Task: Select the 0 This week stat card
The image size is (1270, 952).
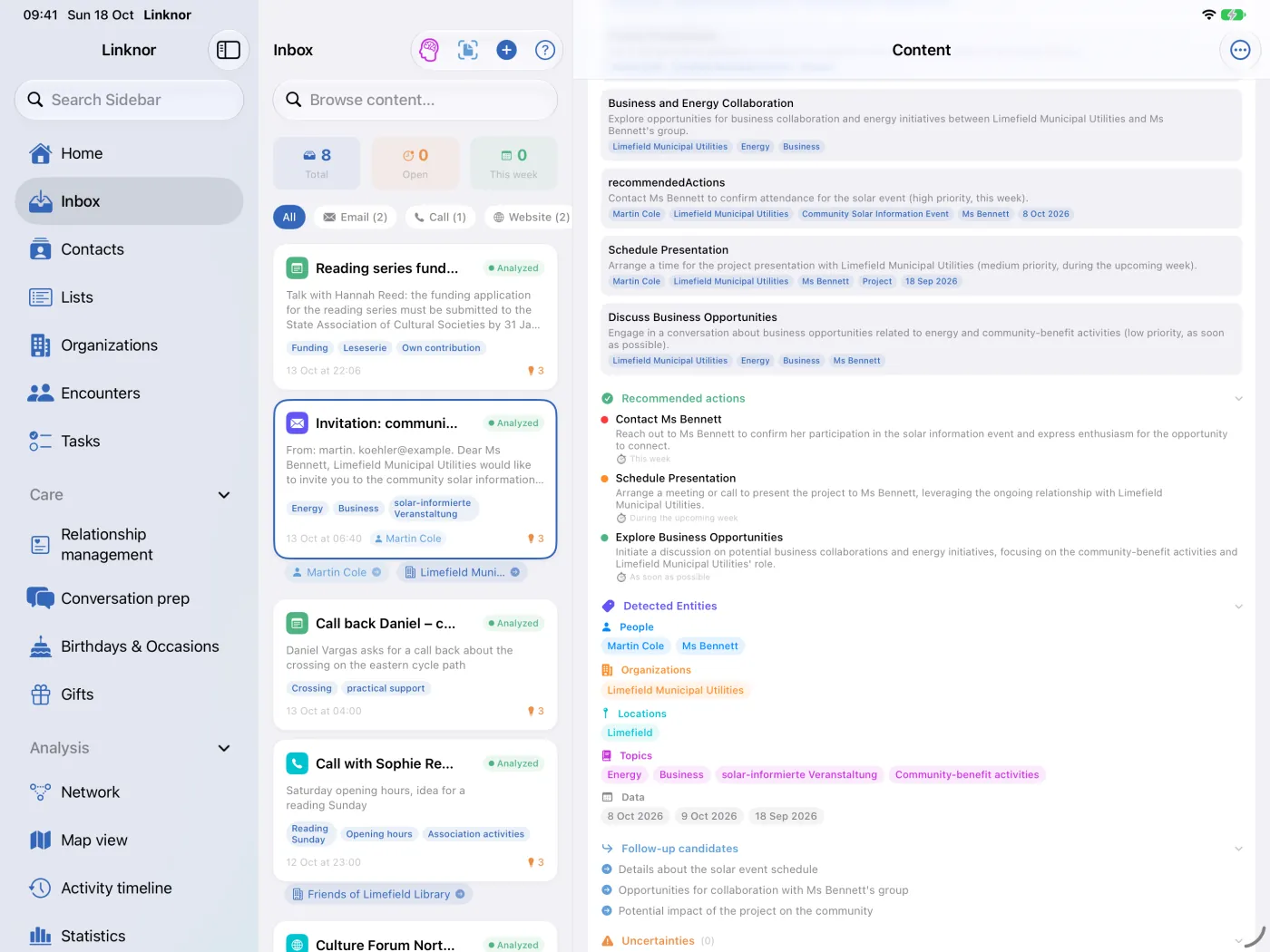Action: (x=513, y=163)
